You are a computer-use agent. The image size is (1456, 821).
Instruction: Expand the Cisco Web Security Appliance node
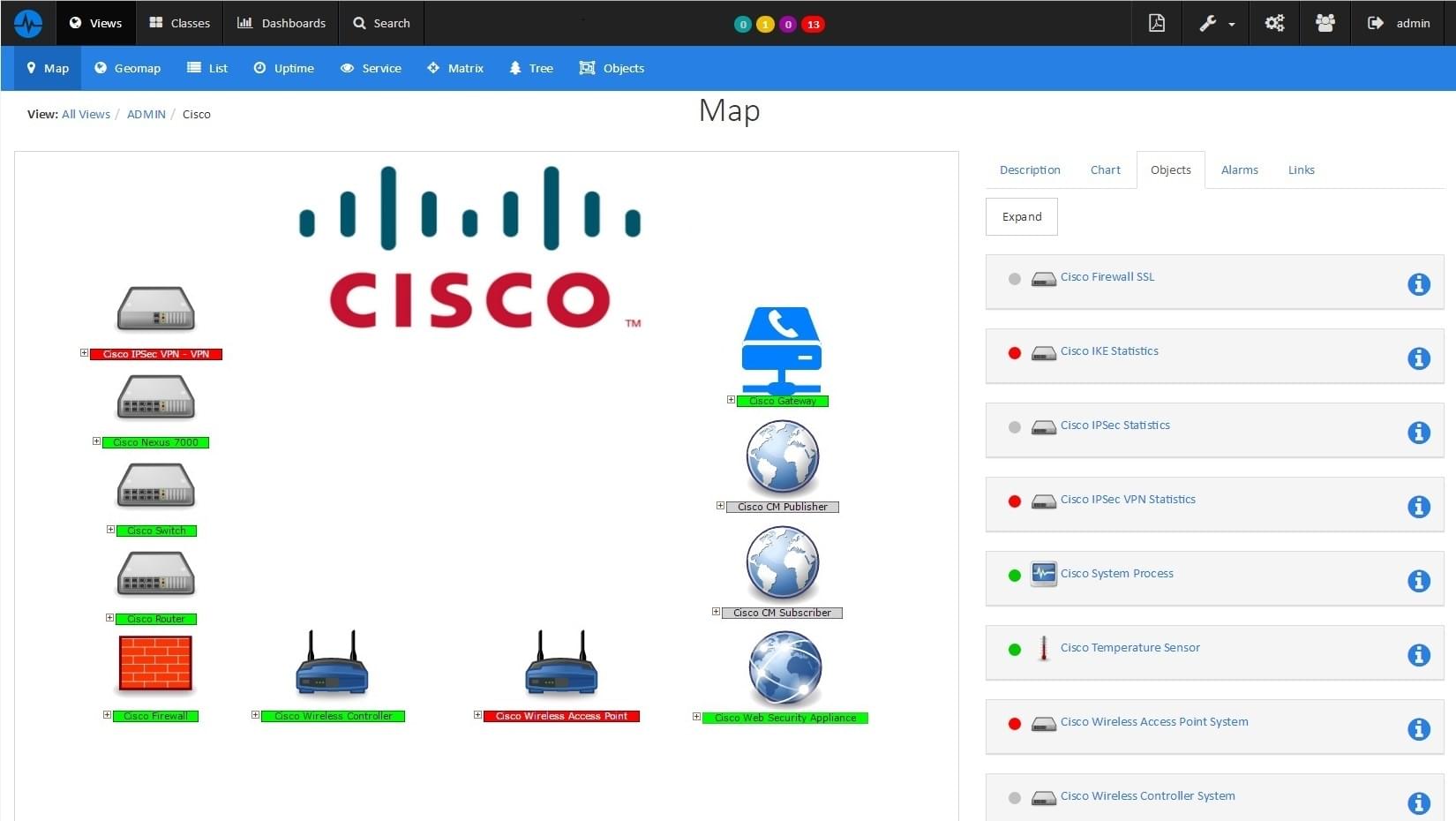point(696,717)
